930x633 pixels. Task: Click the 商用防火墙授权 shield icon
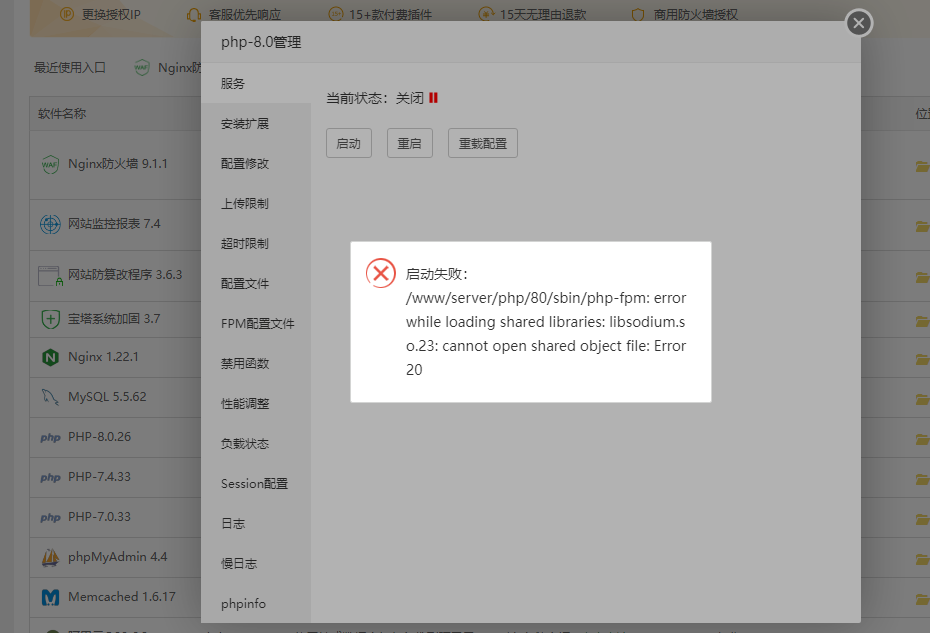coord(638,14)
